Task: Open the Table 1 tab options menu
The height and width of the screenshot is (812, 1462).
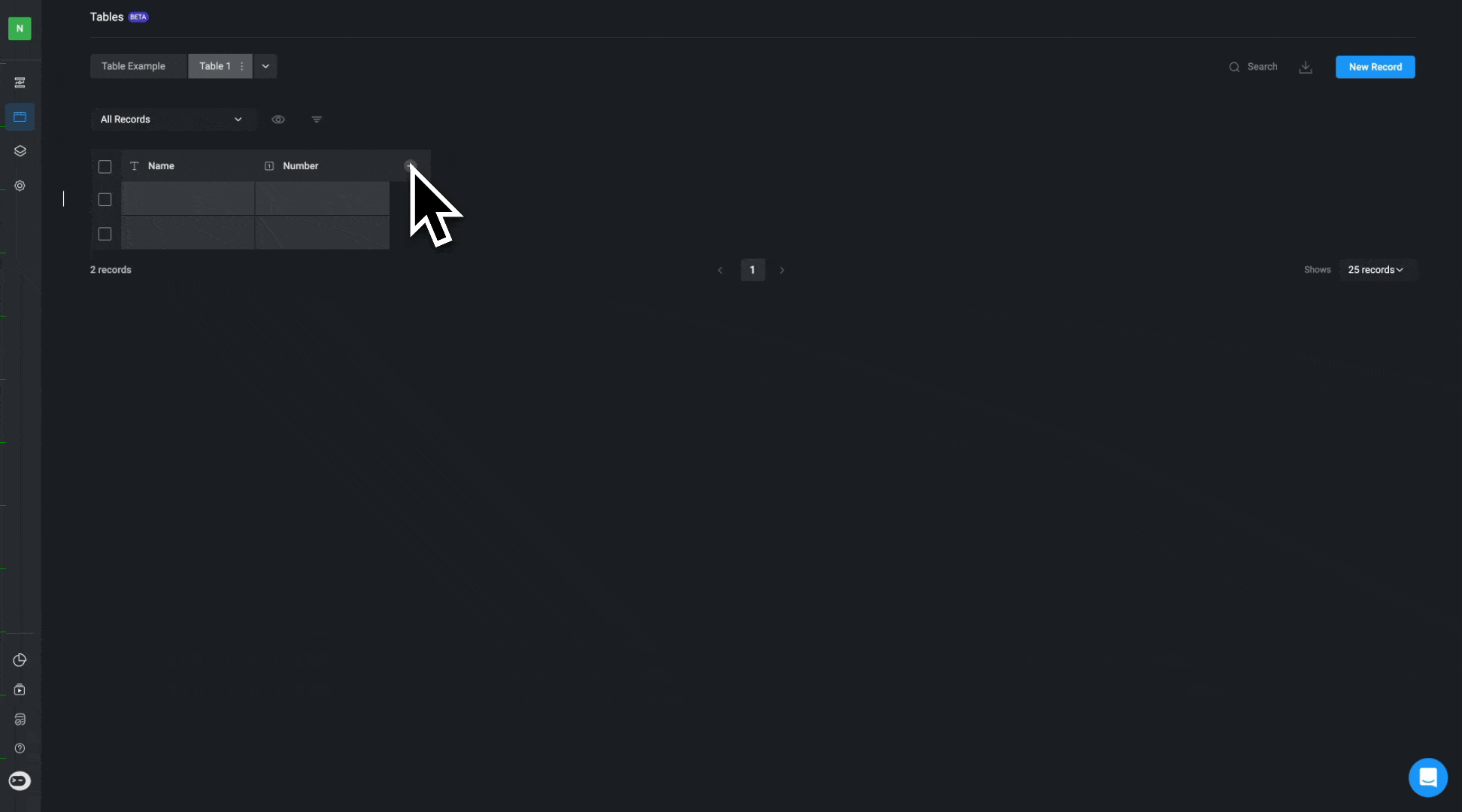Action: click(241, 66)
